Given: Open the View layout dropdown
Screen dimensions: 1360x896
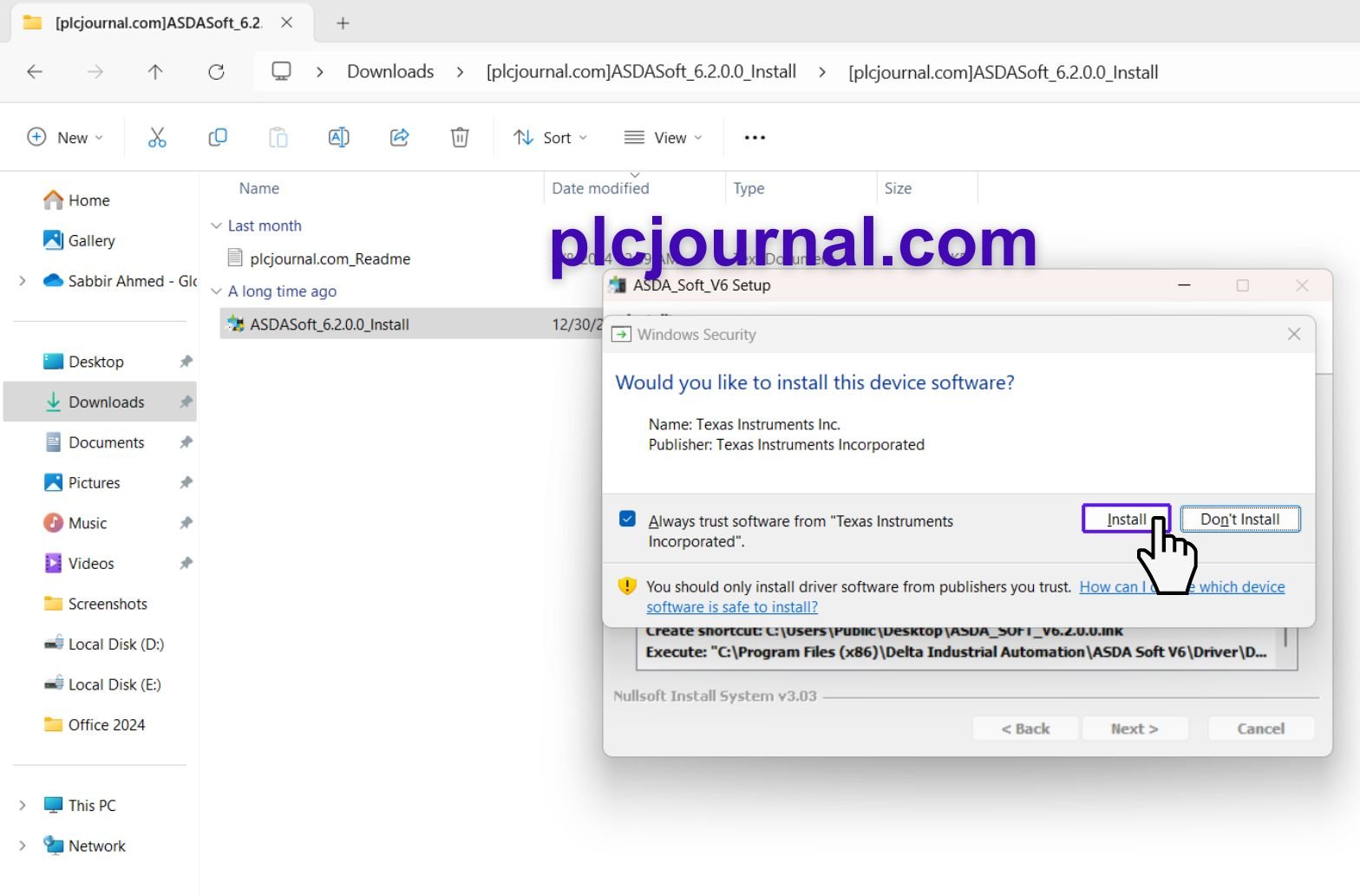Looking at the screenshot, I should [663, 137].
